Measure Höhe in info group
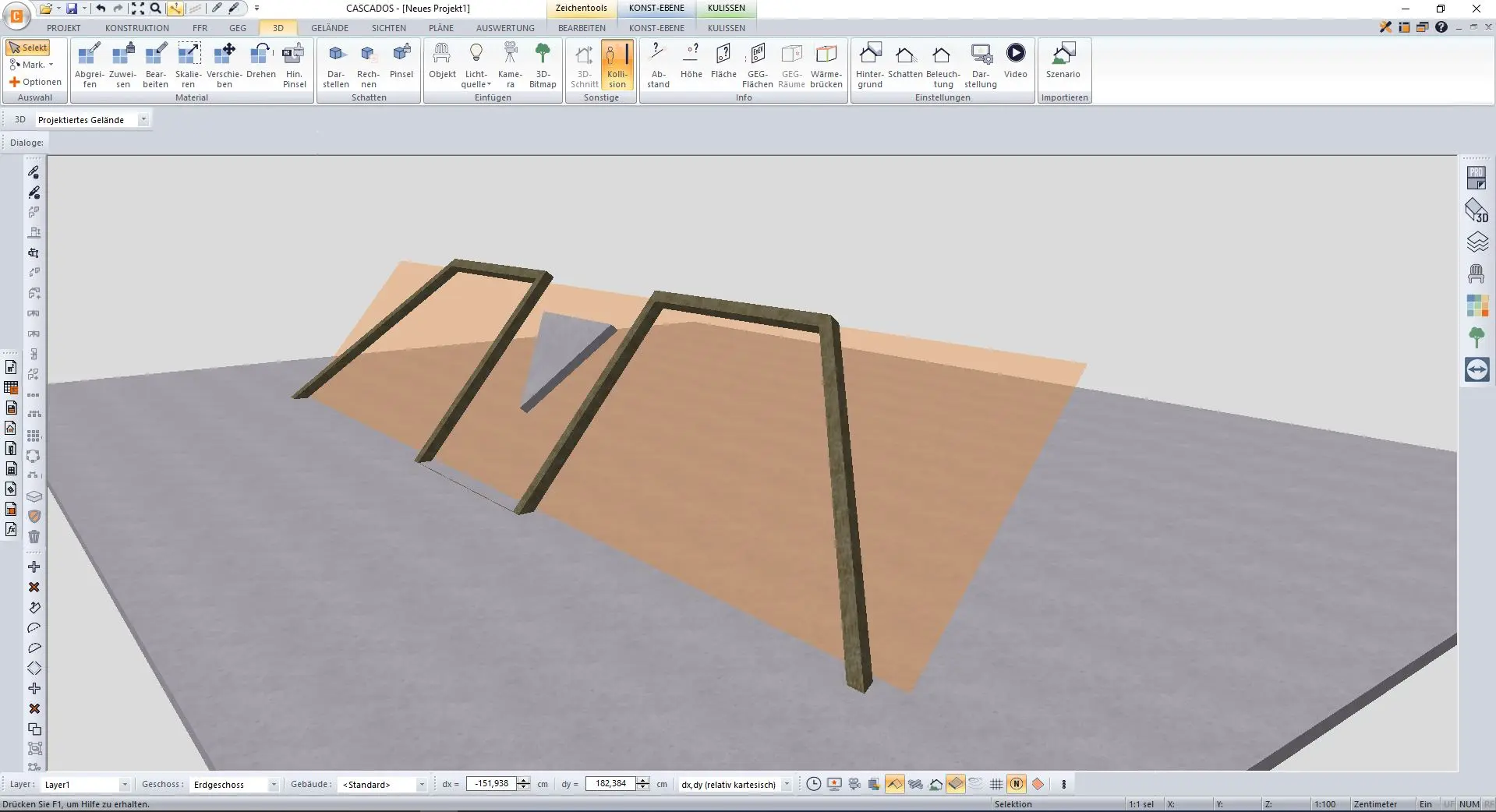The height and width of the screenshot is (812, 1496). click(x=691, y=61)
